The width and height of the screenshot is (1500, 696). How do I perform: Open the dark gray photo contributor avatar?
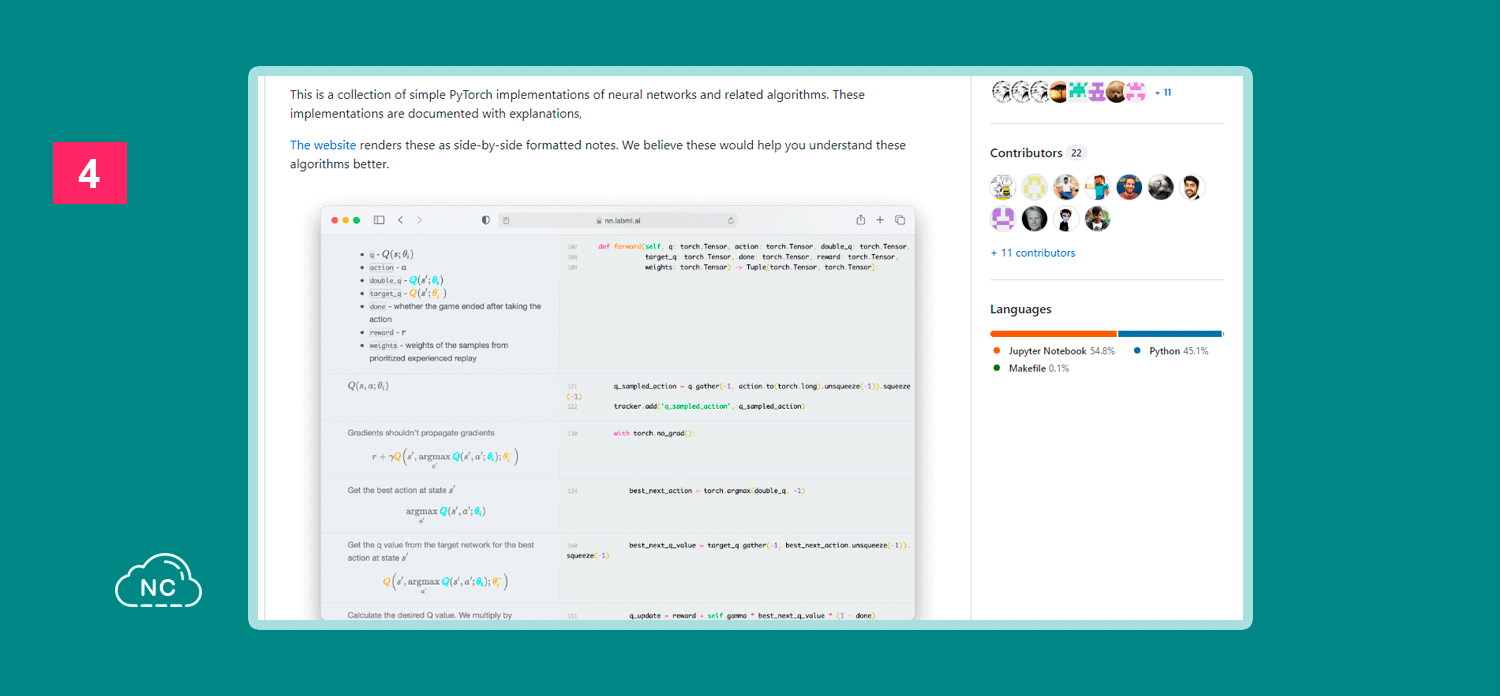(x=1160, y=187)
